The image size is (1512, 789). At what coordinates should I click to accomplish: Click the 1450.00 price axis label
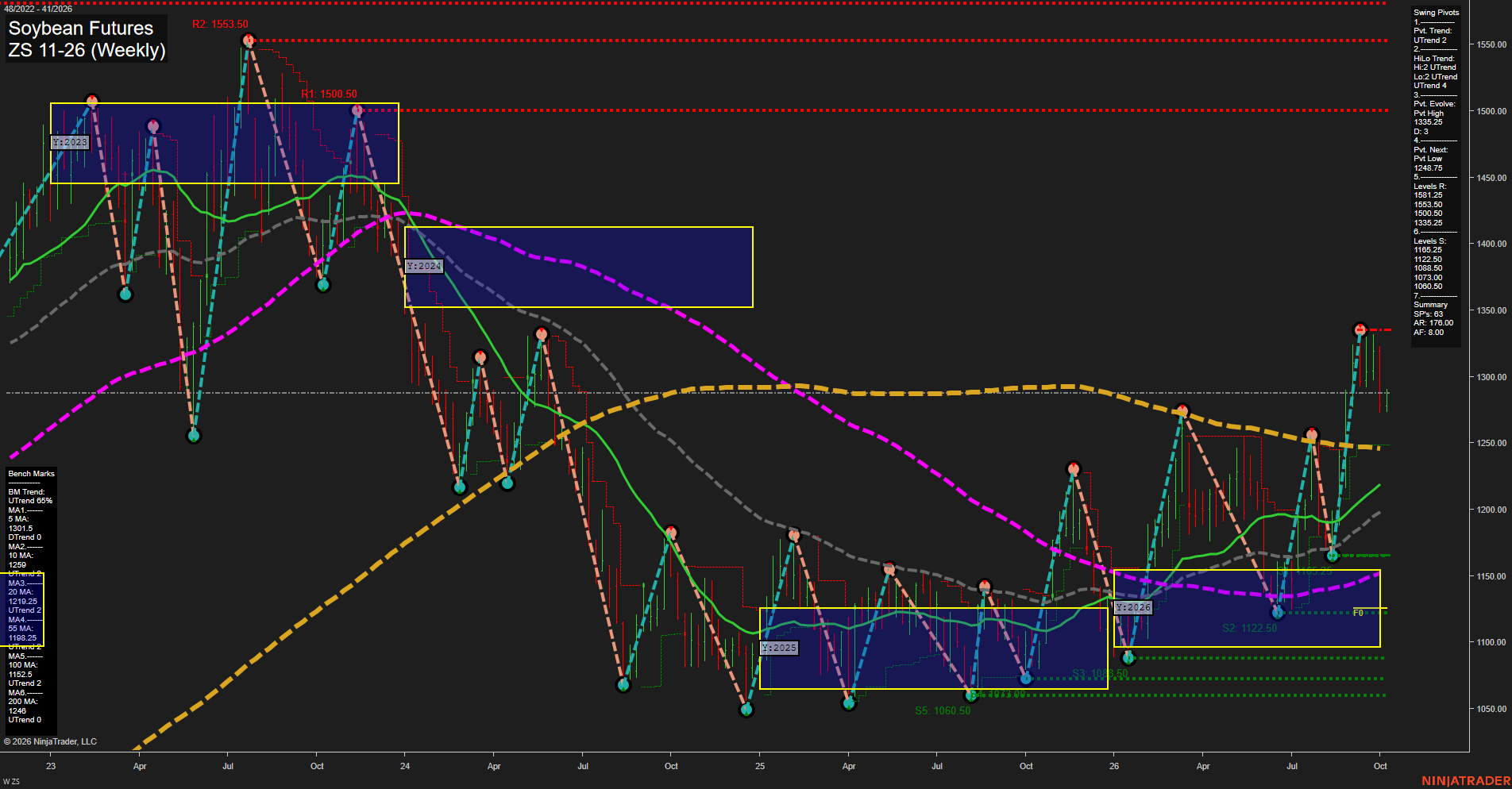click(x=1491, y=178)
